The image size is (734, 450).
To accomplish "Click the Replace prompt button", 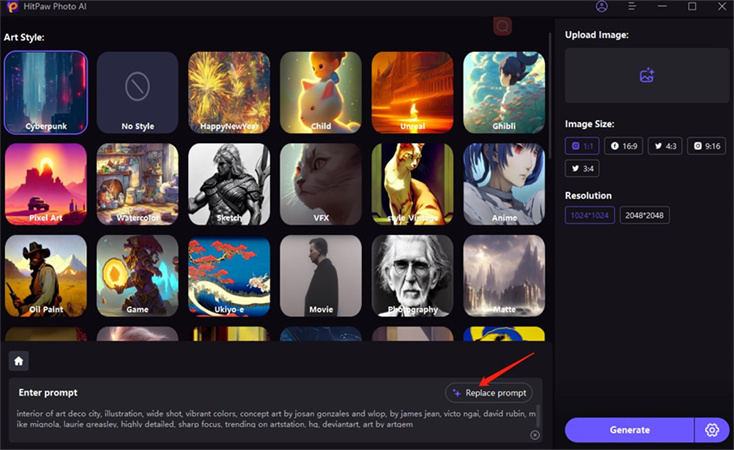I will pyautogui.click(x=489, y=393).
